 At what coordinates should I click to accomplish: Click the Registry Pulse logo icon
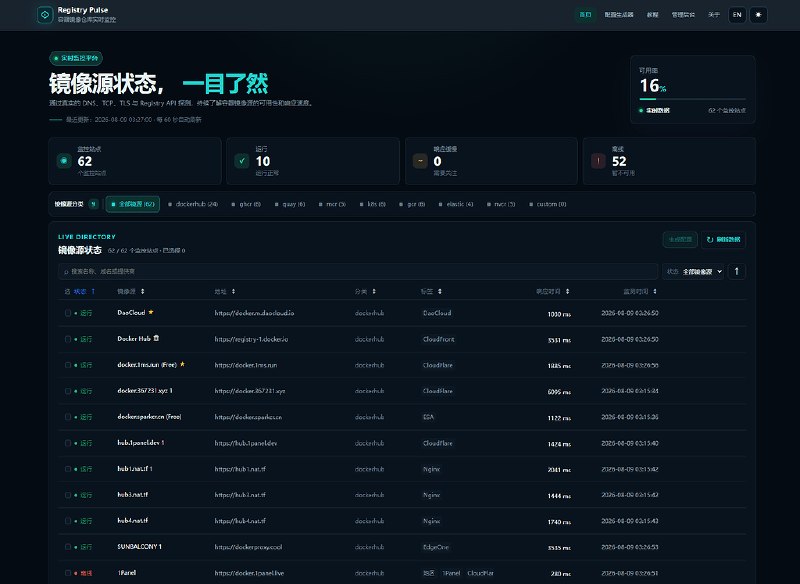(45, 15)
